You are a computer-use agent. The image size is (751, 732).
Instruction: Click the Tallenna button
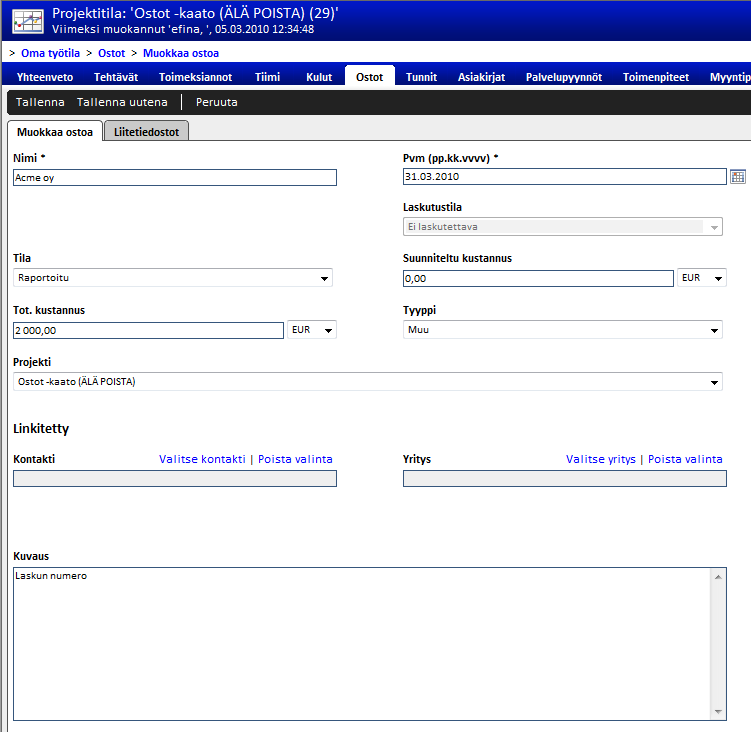click(40, 102)
